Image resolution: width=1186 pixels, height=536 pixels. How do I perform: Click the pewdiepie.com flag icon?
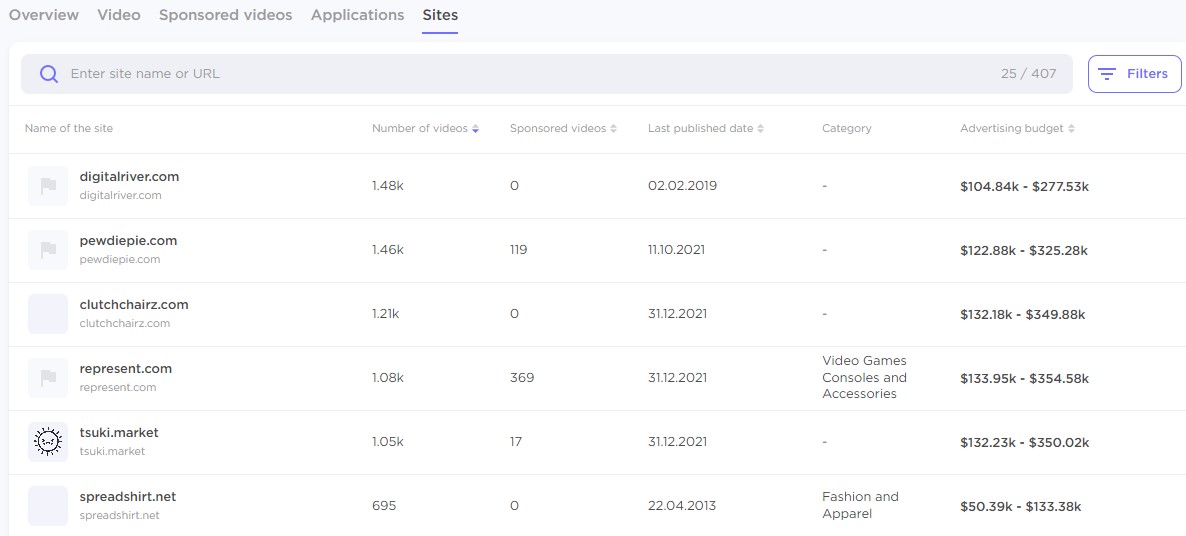(x=48, y=250)
